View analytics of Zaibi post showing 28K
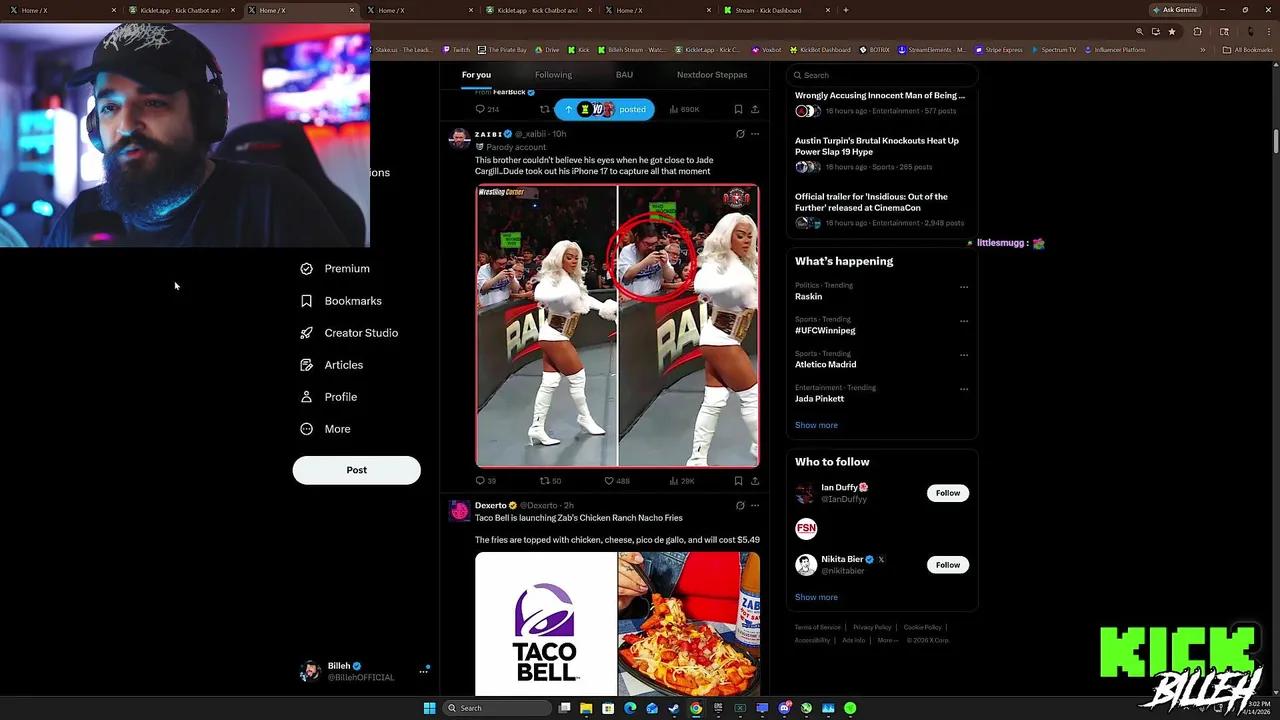Viewport: 1280px width, 720px height. [682, 481]
